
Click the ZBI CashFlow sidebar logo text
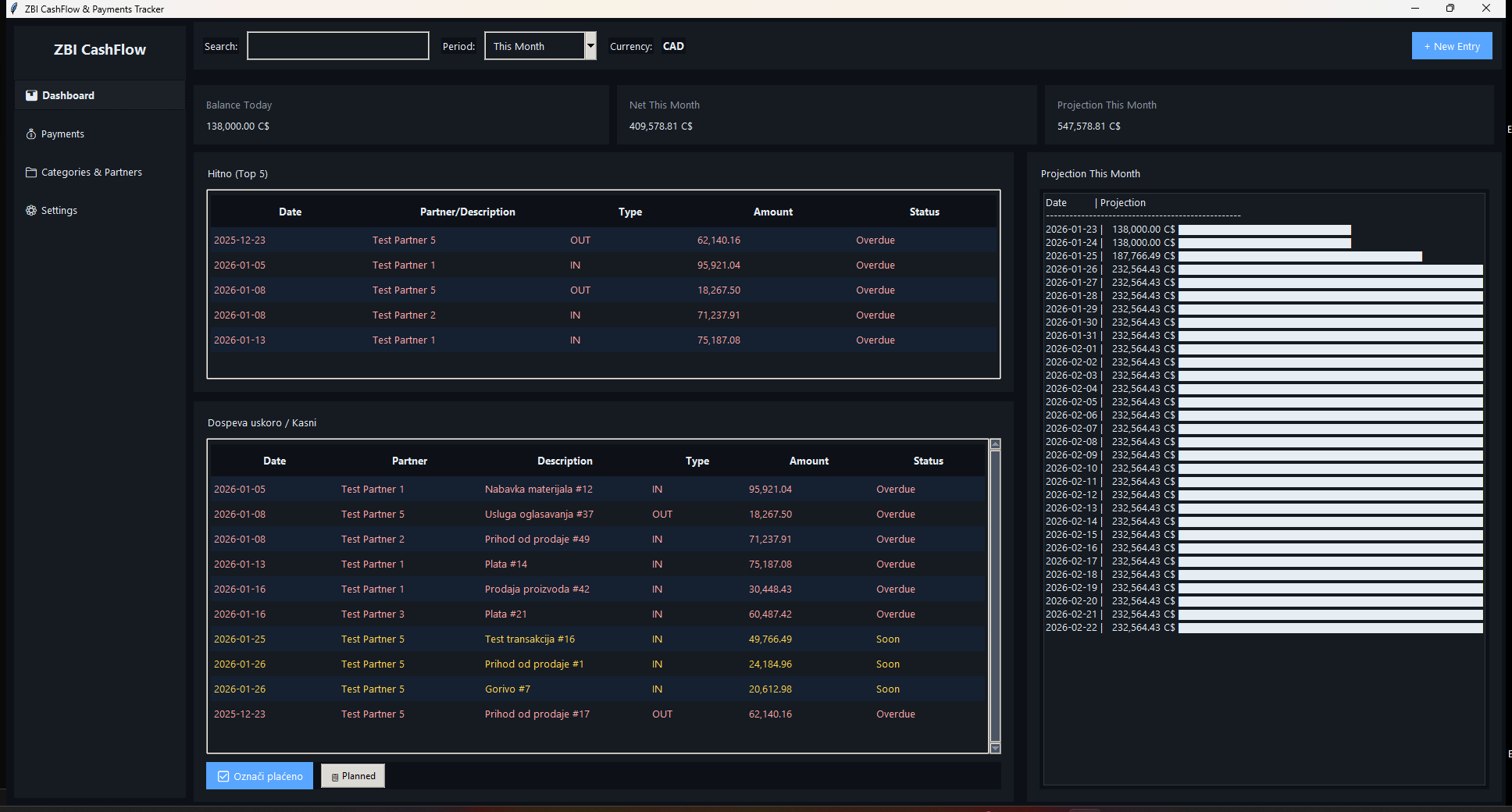100,49
